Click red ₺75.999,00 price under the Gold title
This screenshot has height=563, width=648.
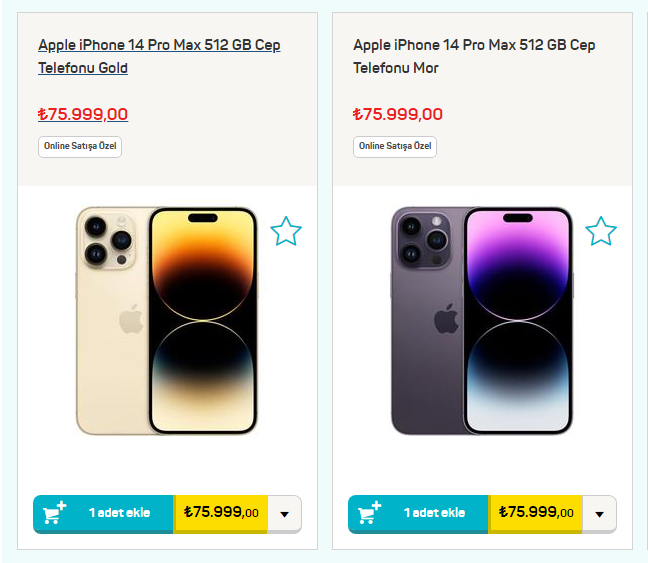[83, 114]
